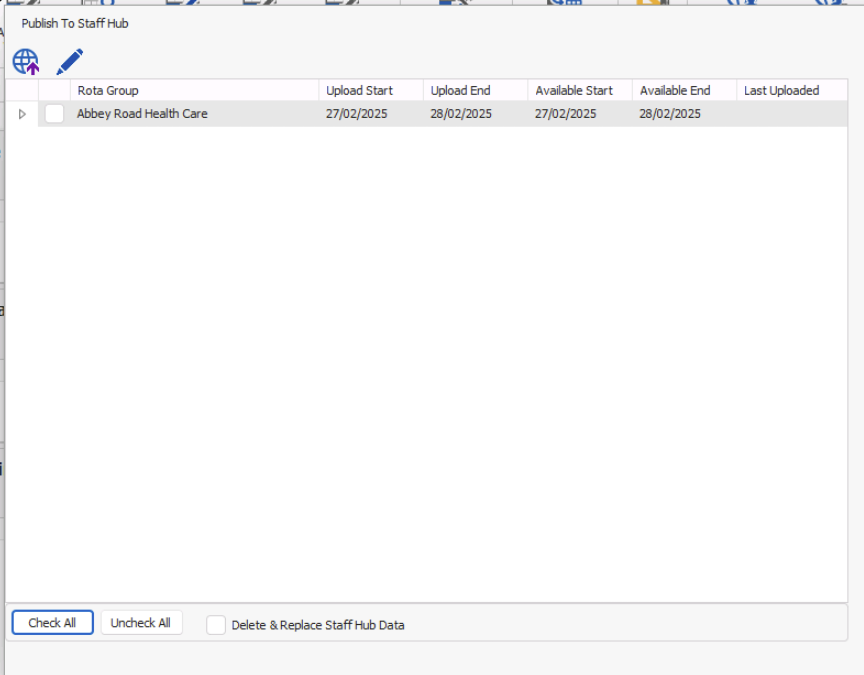Click the Upload Start column header

coord(370,90)
